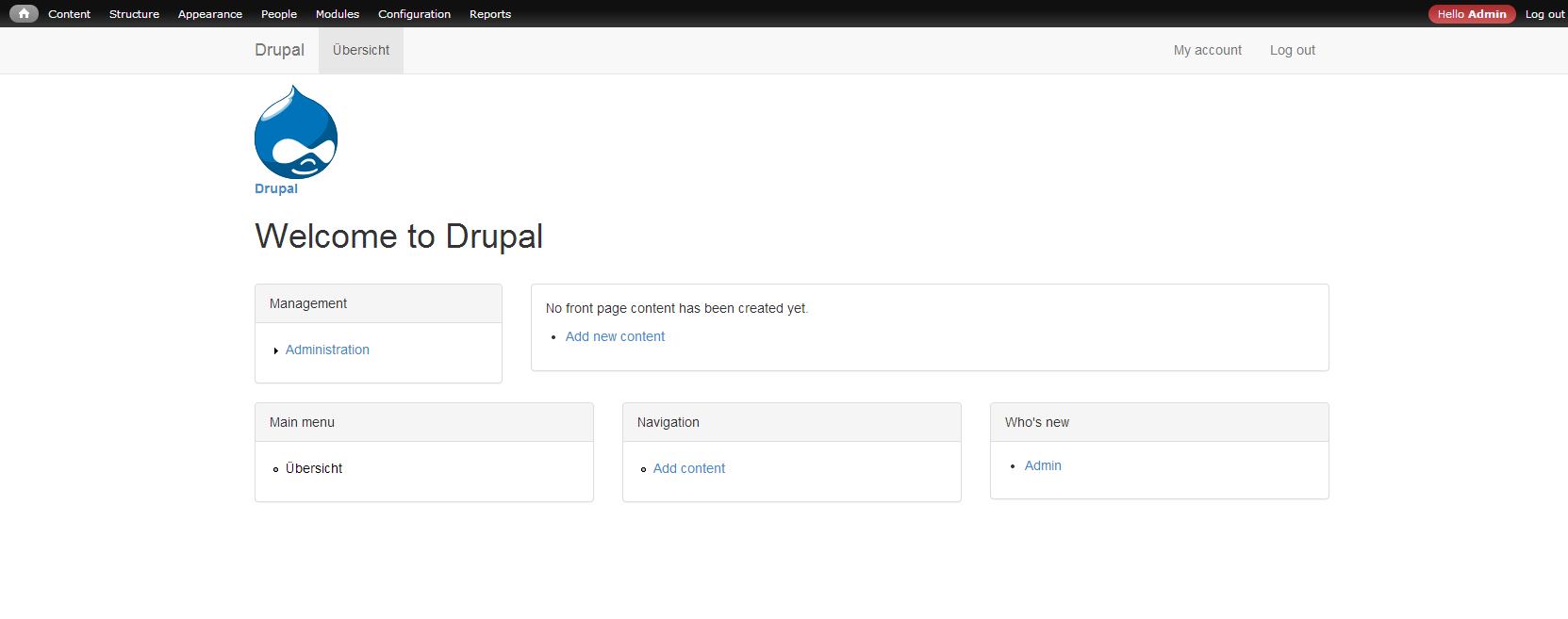The width and height of the screenshot is (1568, 619).
Task: Expand the Administration menu arrow
Action: click(x=276, y=350)
